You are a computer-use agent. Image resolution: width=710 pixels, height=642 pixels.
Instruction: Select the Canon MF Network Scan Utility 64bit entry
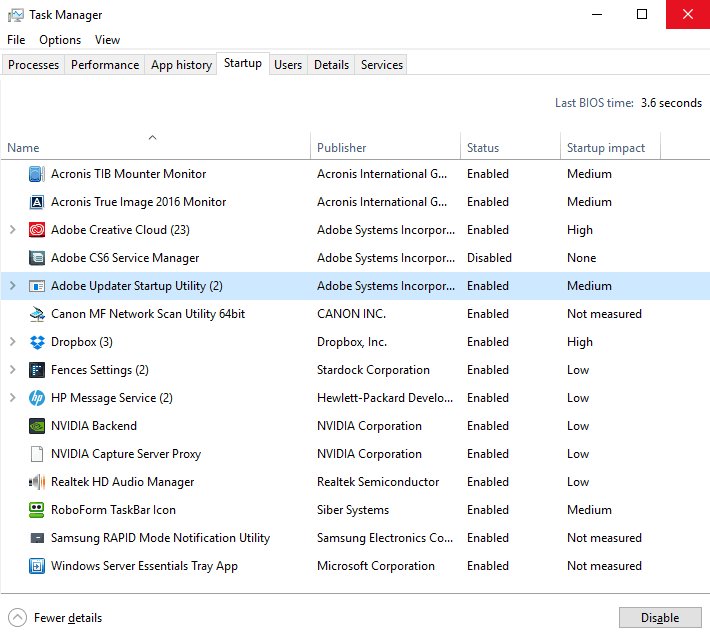(148, 314)
